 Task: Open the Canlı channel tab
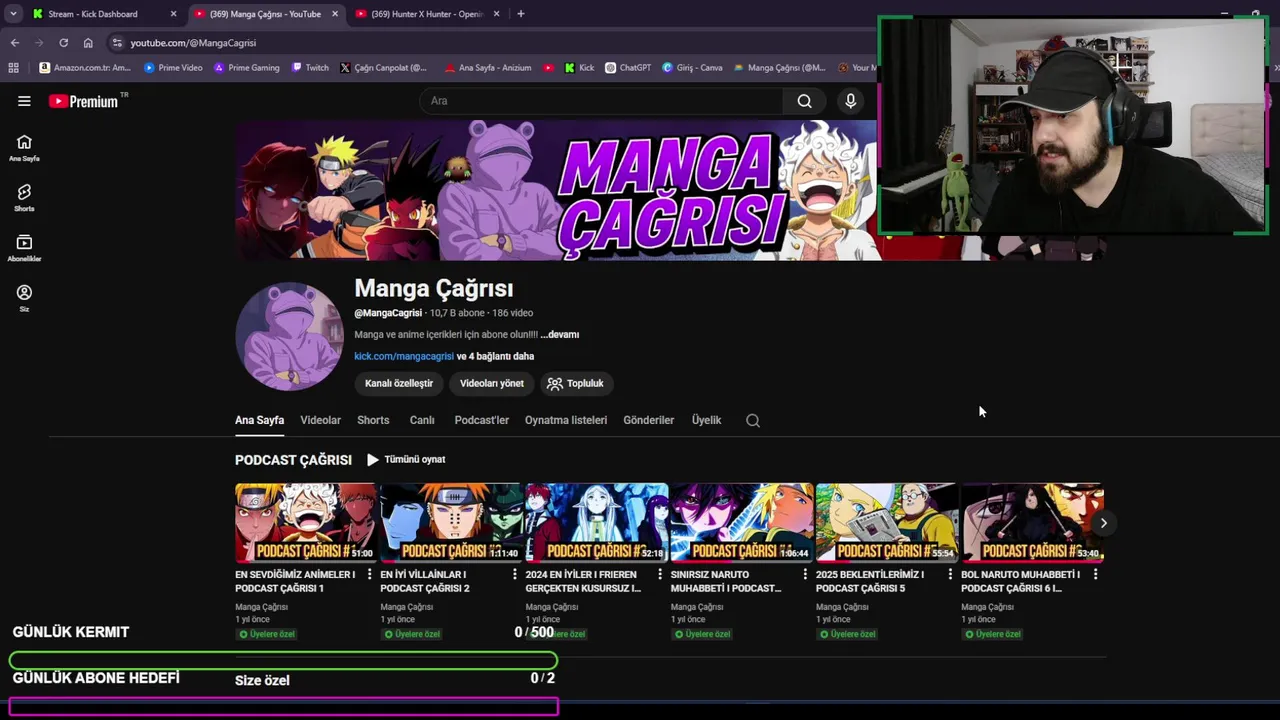point(422,421)
